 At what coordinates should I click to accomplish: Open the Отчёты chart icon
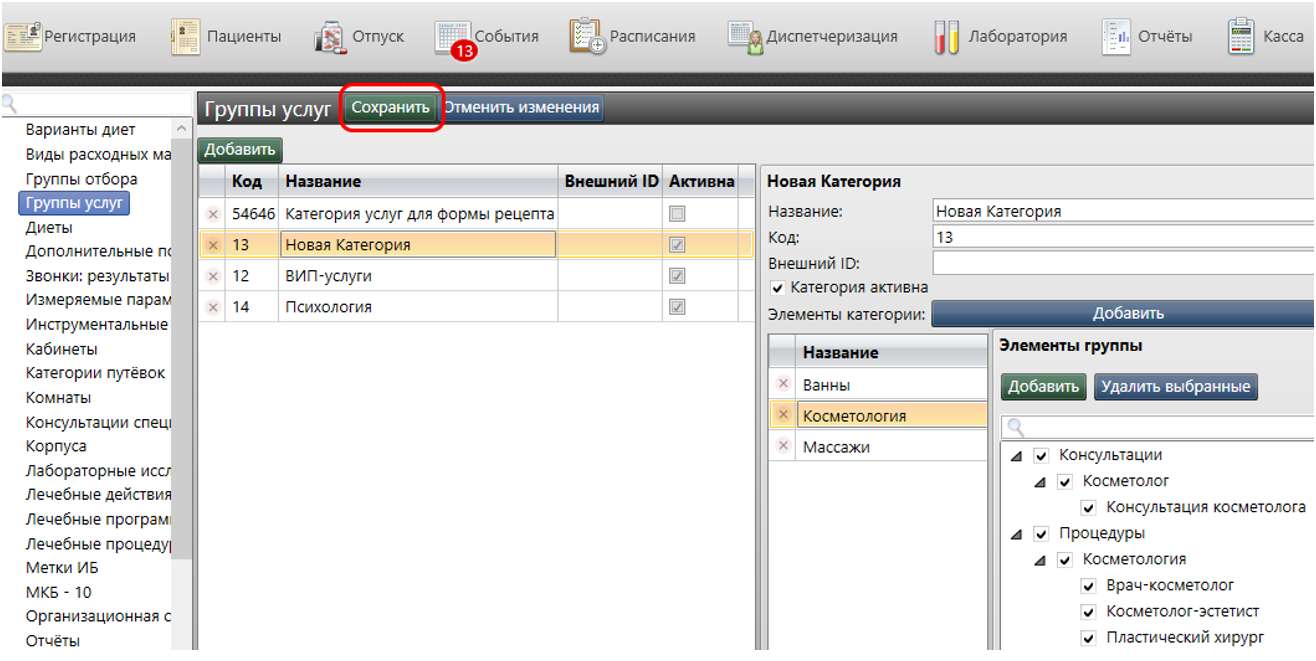coord(1115,36)
